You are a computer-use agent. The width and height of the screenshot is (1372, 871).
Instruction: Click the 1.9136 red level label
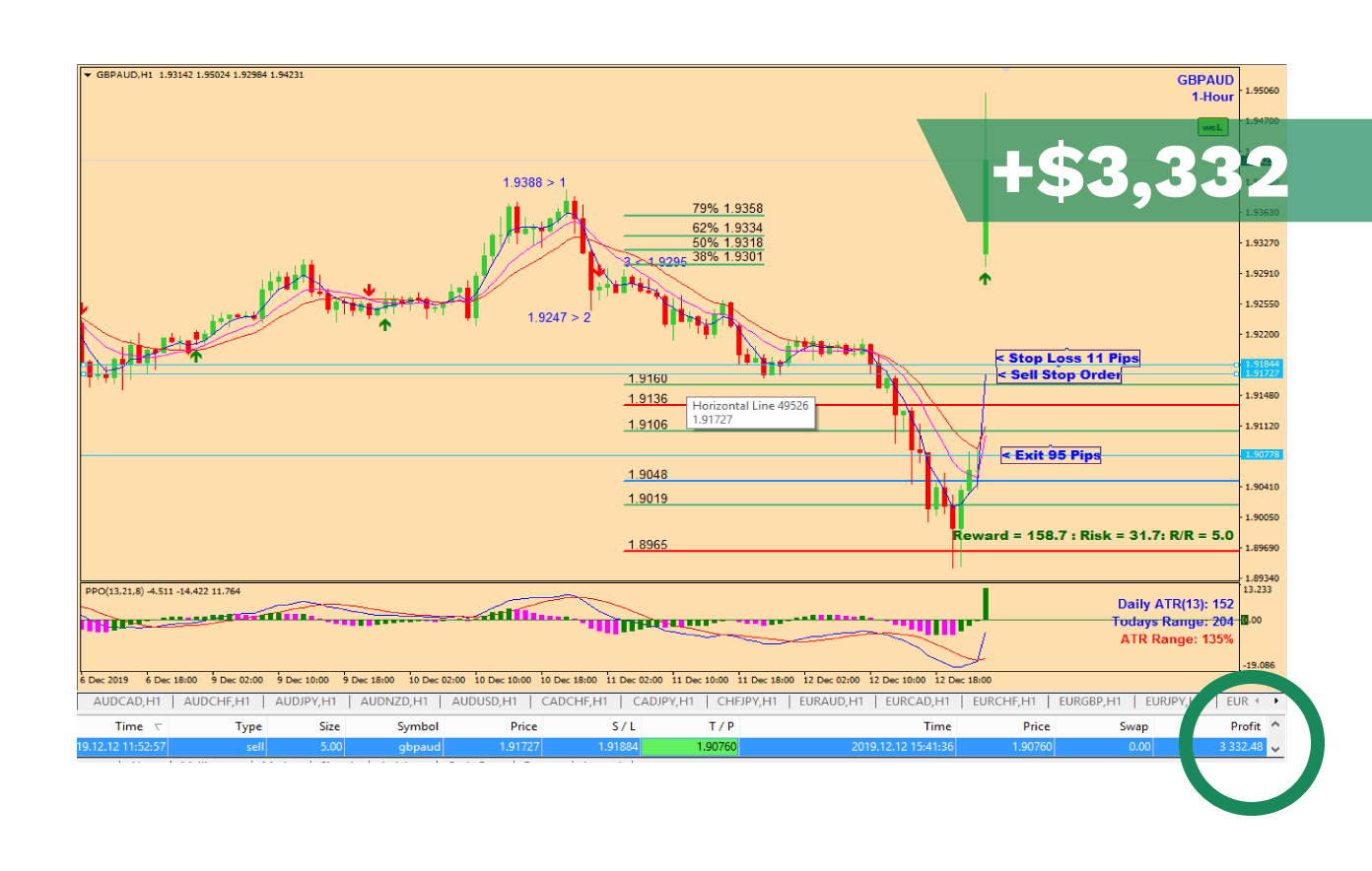(x=648, y=399)
